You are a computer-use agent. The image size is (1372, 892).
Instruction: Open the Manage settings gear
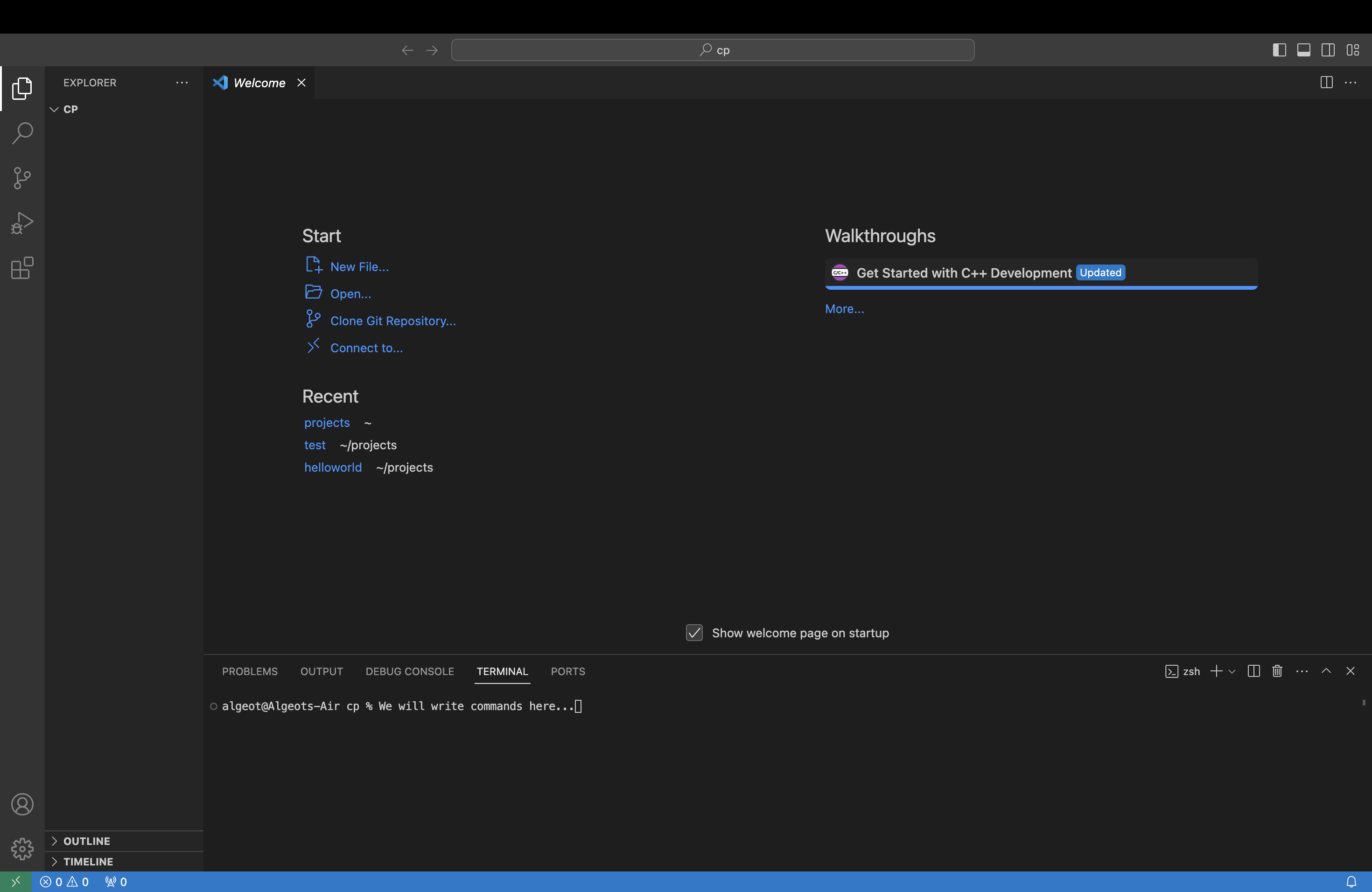click(x=22, y=849)
